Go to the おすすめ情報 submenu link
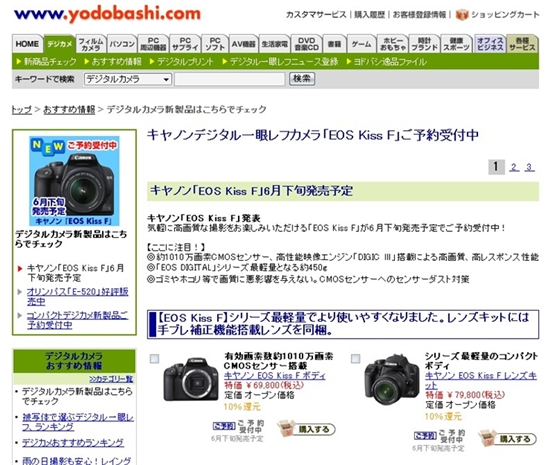 [116, 62]
